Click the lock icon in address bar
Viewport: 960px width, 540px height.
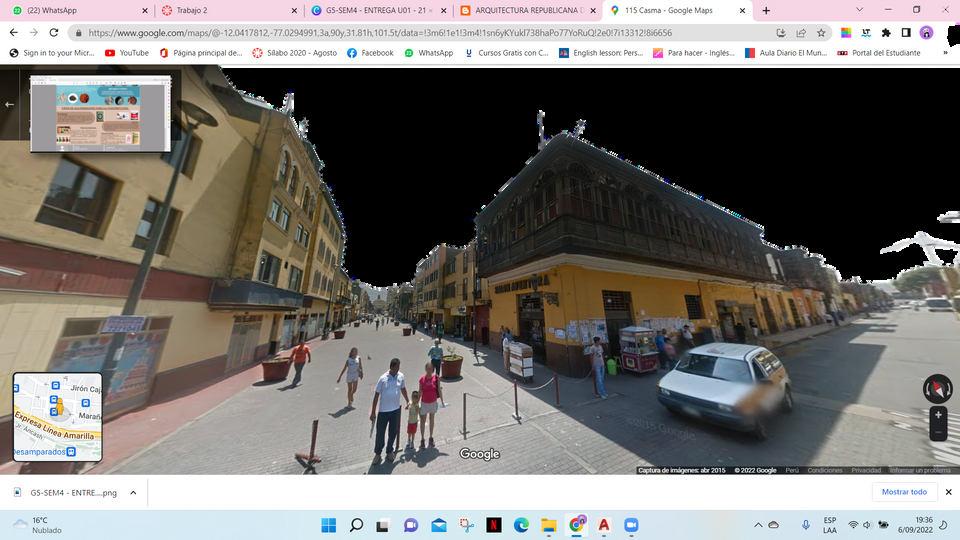[78, 33]
